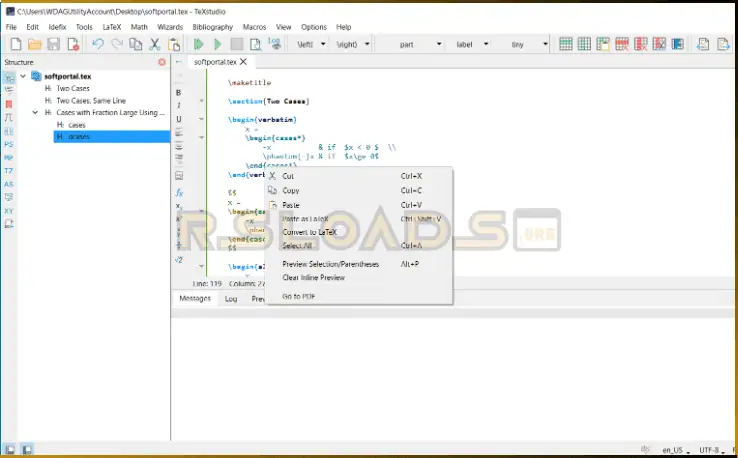738x458 pixels.
Task: Open the TZ TikZ sidebar panel
Action: coord(9,171)
